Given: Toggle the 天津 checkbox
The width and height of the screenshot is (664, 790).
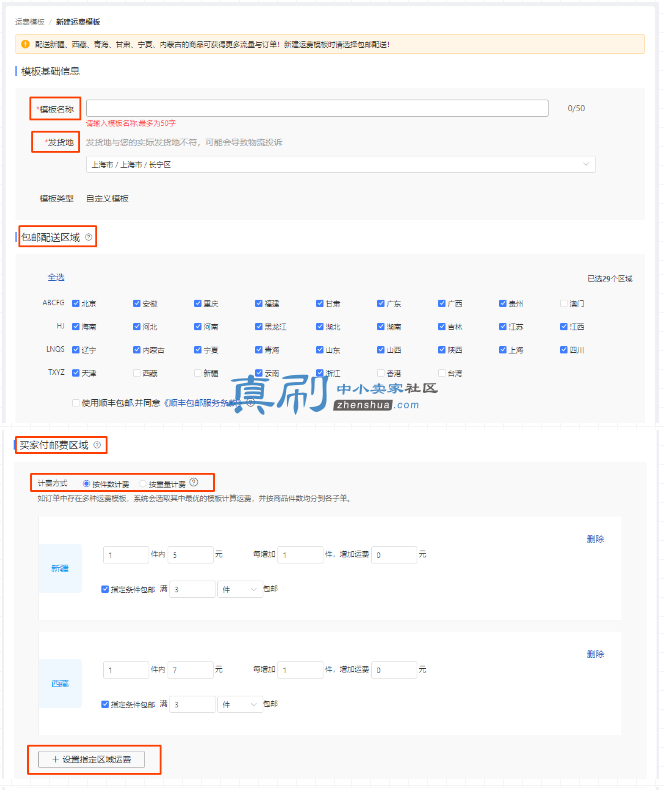Looking at the screenshot, I should click(x=76, y=373).
